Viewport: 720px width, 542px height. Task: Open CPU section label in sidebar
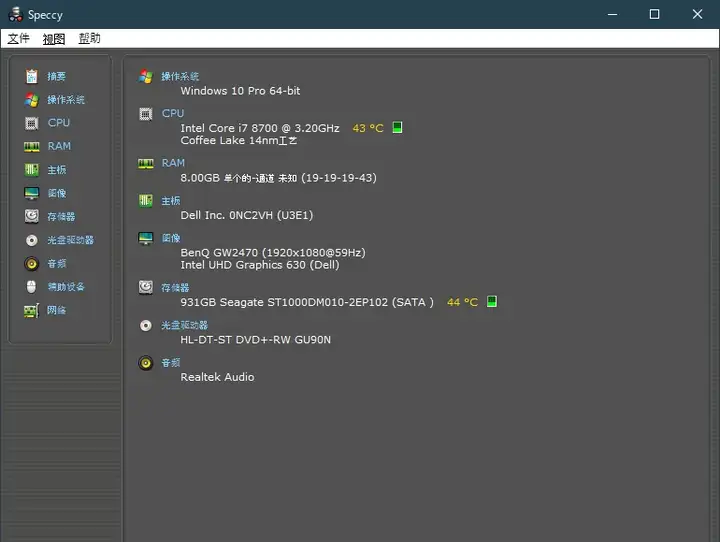coord(59,123)
